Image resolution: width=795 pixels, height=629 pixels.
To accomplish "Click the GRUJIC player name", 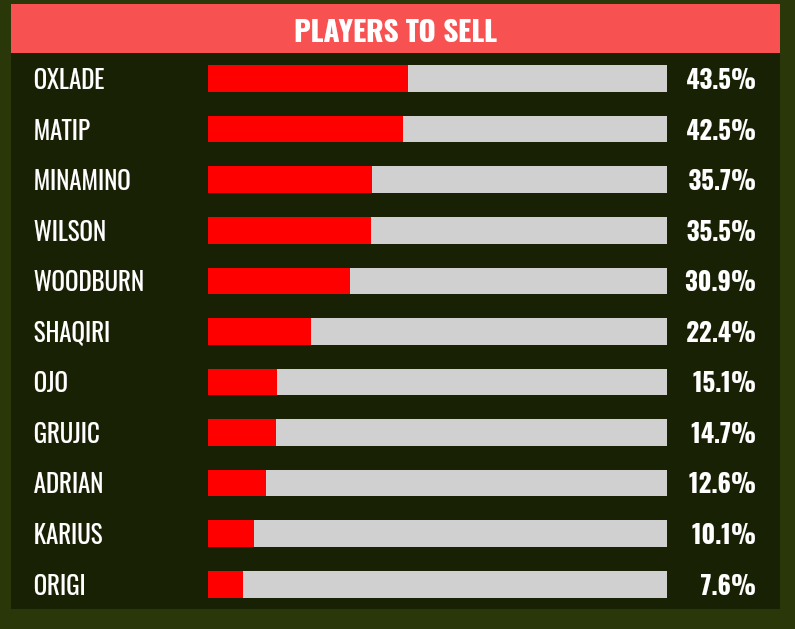I will pos(67,433).
